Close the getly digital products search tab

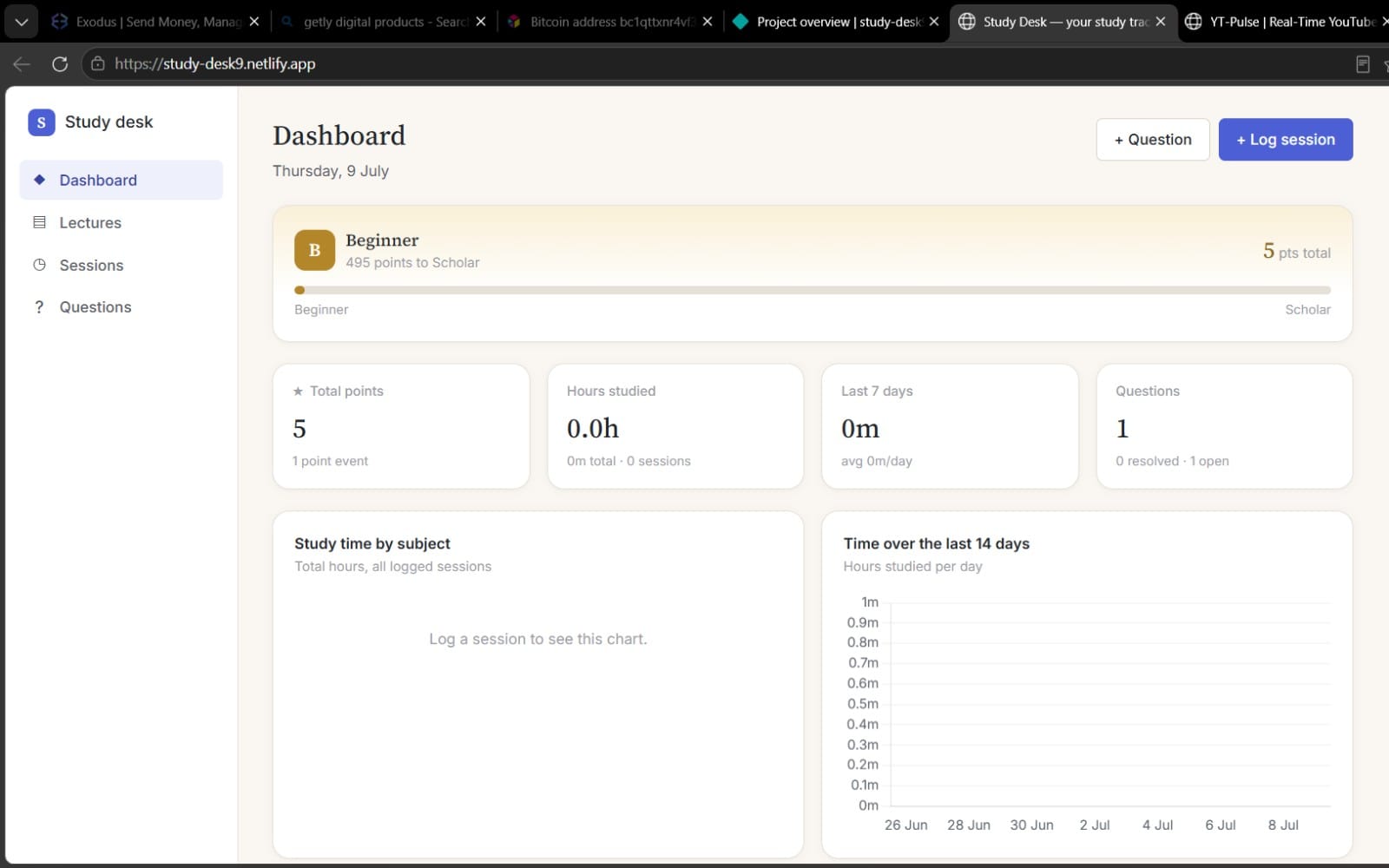[x=481, y=22]
